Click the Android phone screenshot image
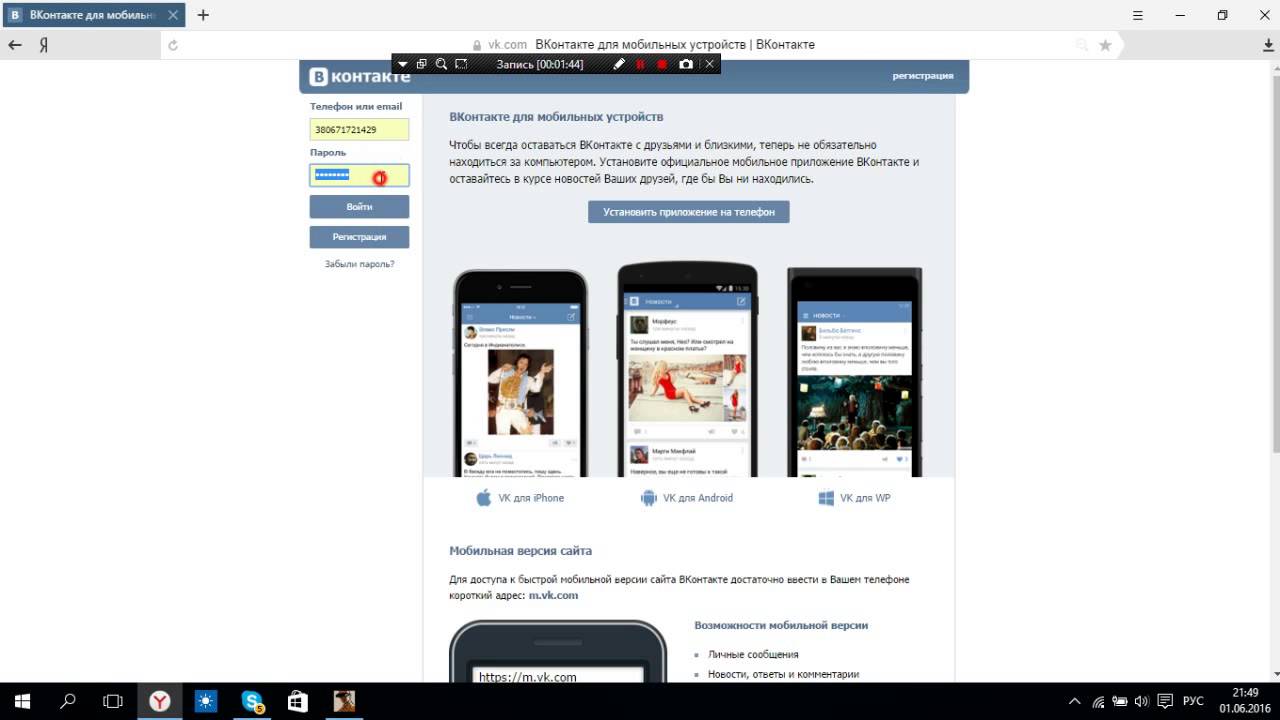The height and width of the screenshot is (720, 1280). point(688,369)
